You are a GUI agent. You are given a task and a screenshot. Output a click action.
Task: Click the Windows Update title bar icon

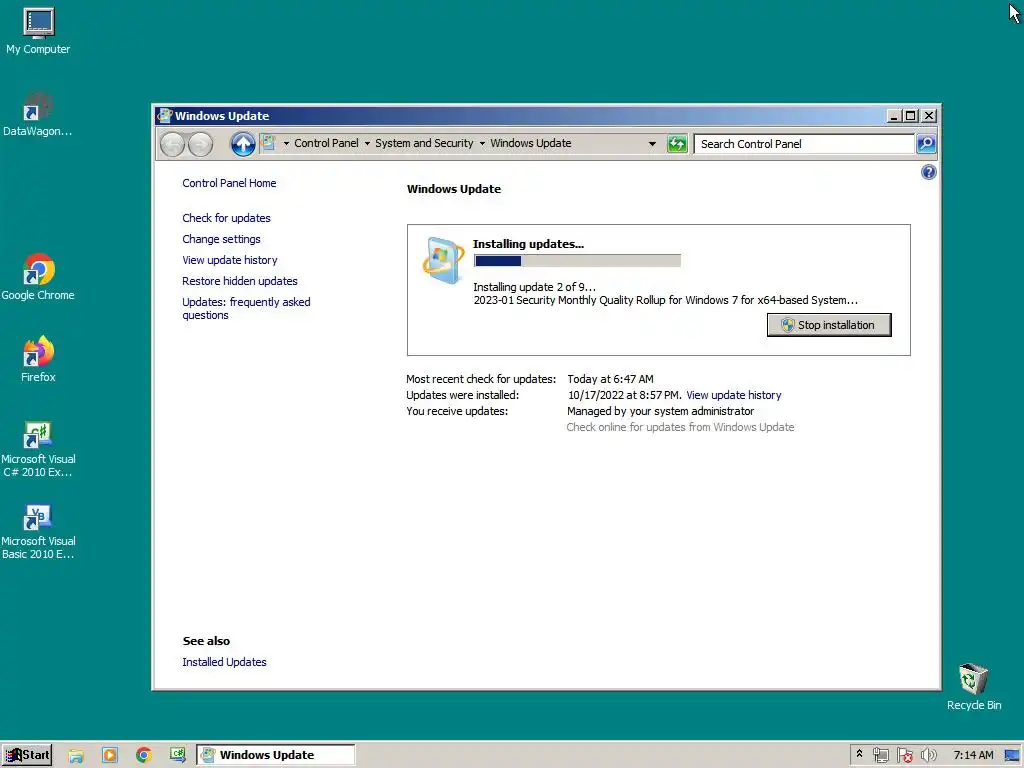(x=165, y=116)
